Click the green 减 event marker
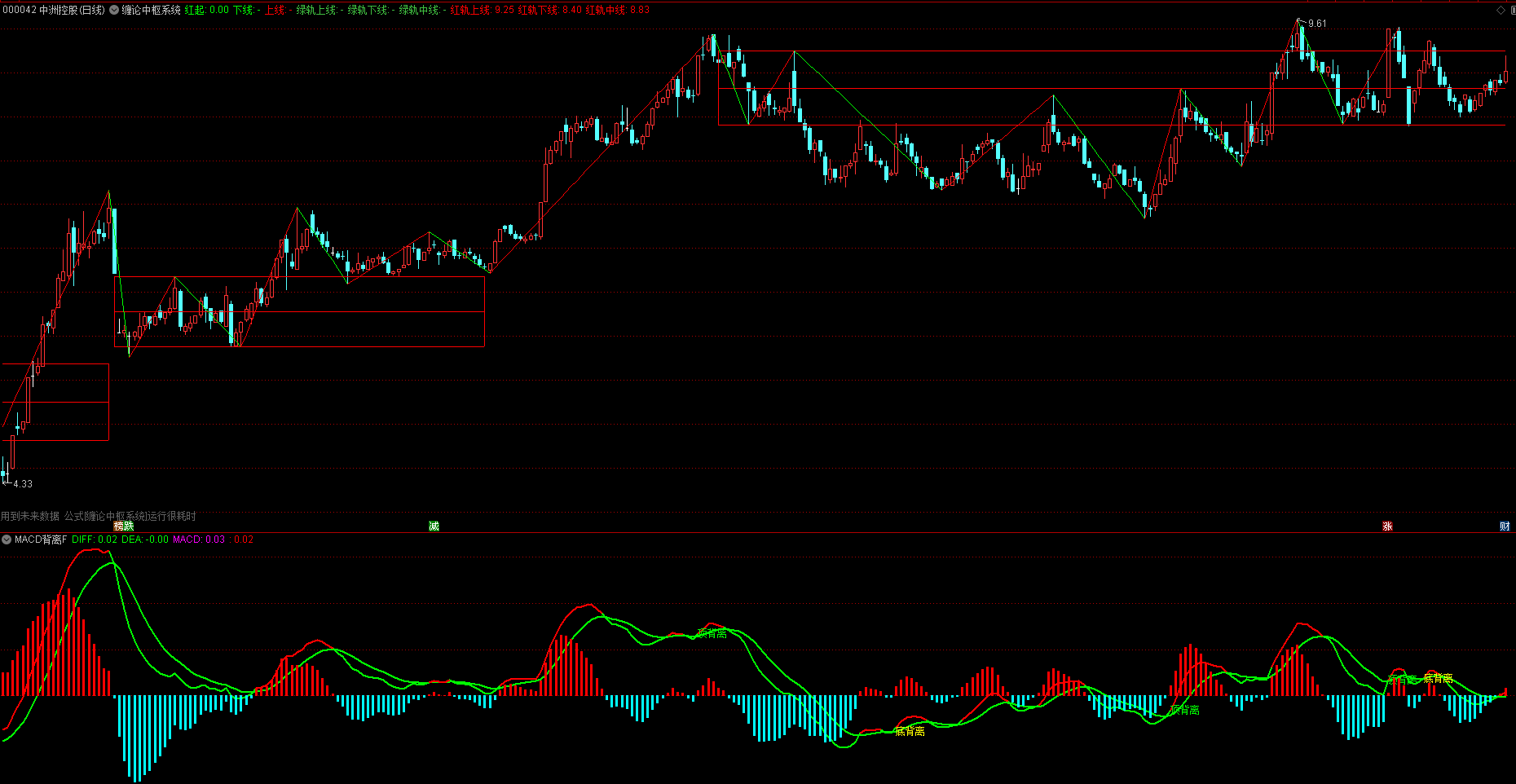Image resolution: width=1516 pixels, height=784 pixels. [434, 526]
